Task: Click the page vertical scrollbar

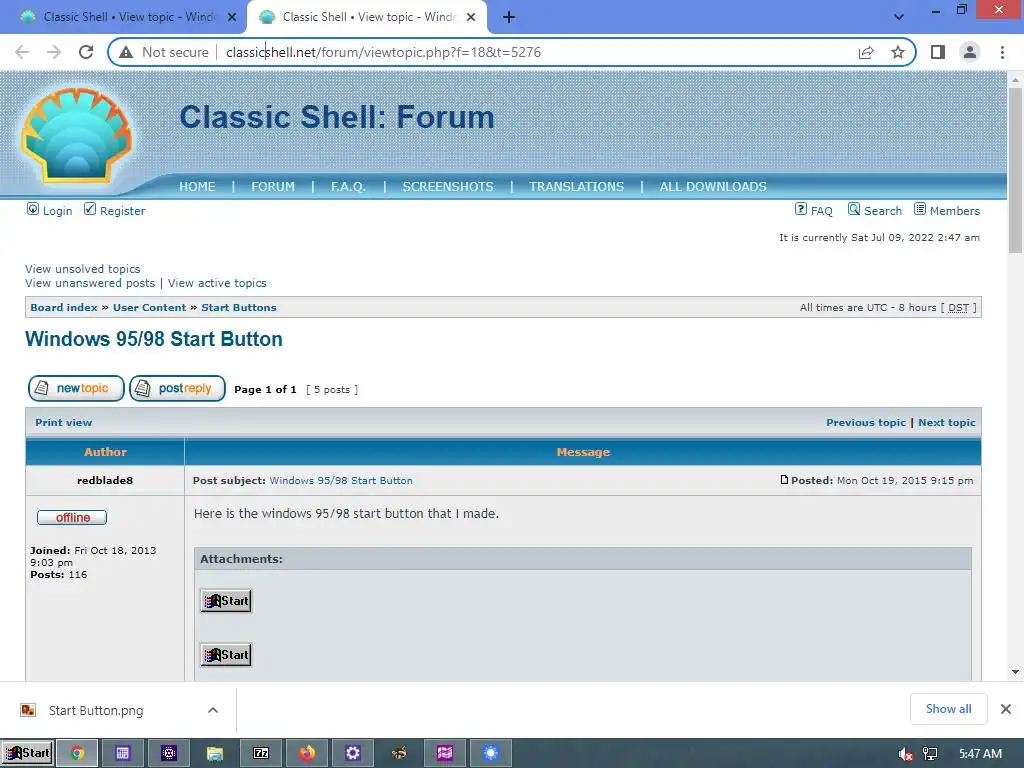Action: (1015, 170)
